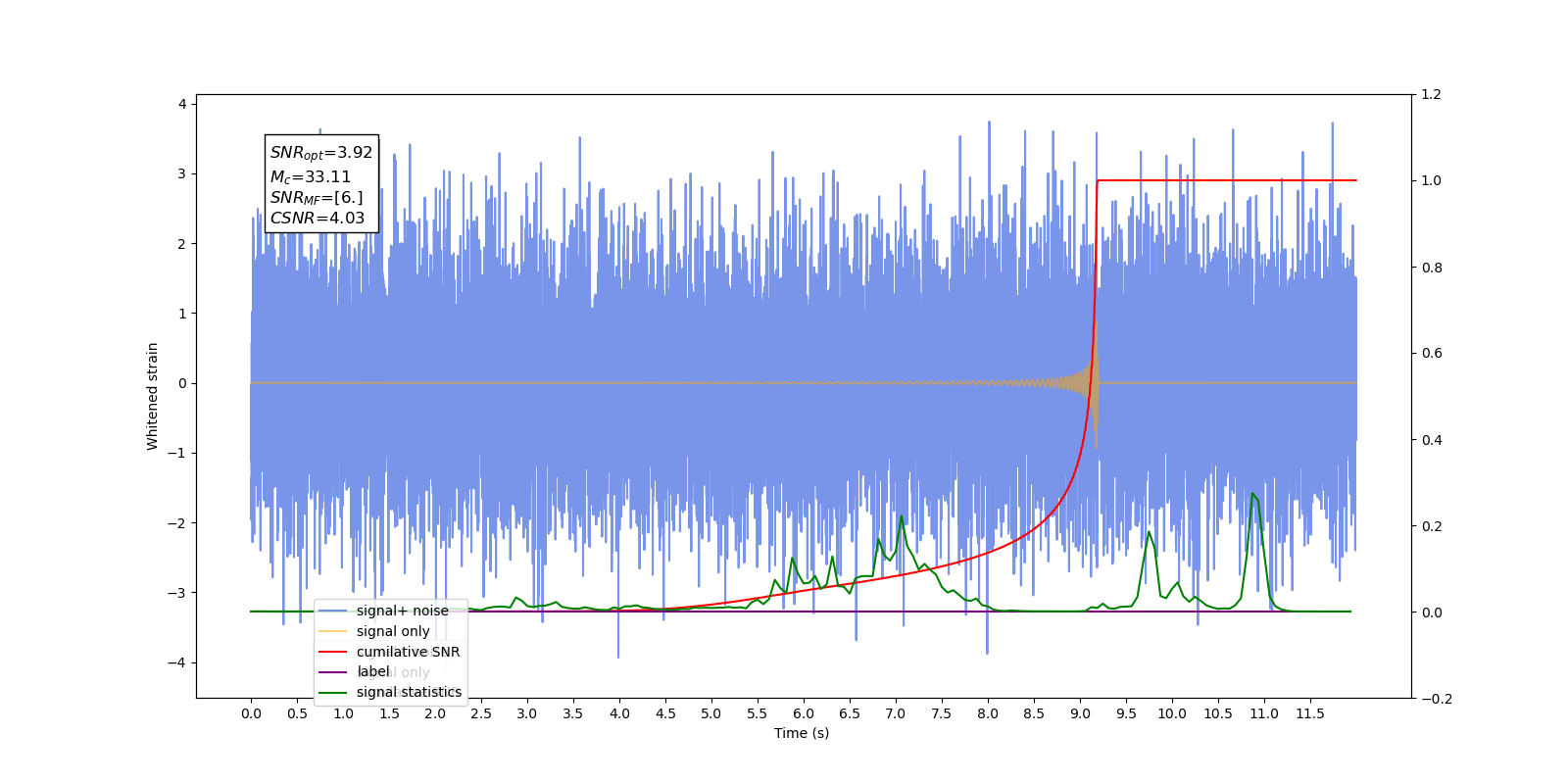Click the right y-axis tick label −0.2
The width and height of the screenshot is (1568, 784).
1437,699
